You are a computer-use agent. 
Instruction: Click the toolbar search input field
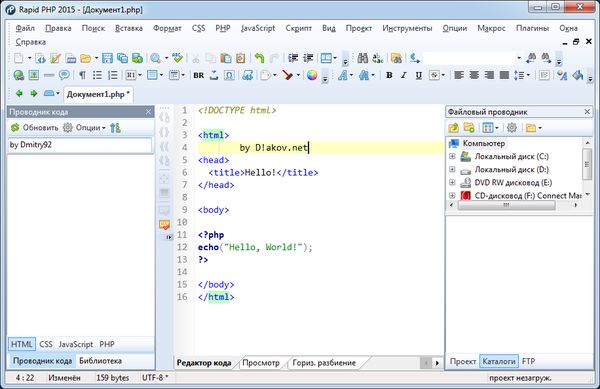(x=469, y=58)
